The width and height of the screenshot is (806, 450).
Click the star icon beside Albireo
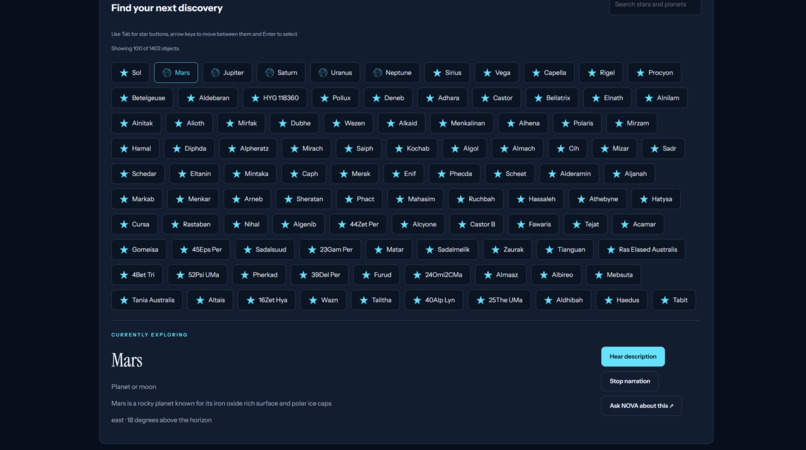(544, 275)
